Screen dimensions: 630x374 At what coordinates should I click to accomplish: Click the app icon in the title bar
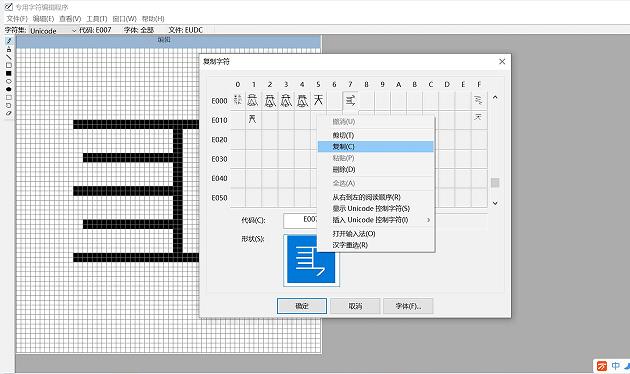pyautogui.click(x=8, y=7)
